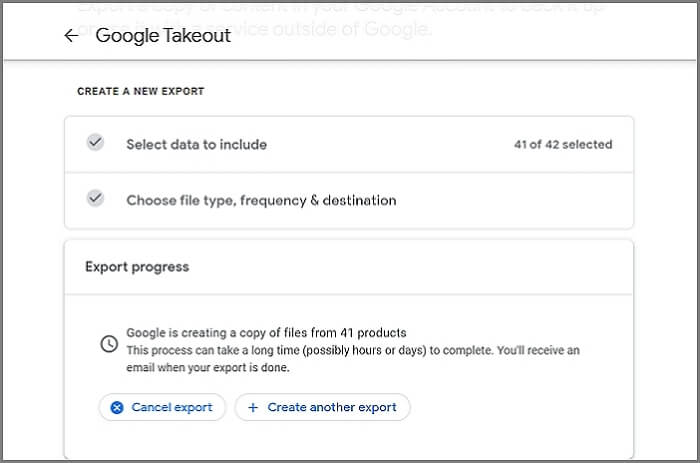Click the X icon on Cancel export
Image resolution: width=700 pixels, height=463 pixels.
pos(117,408)
